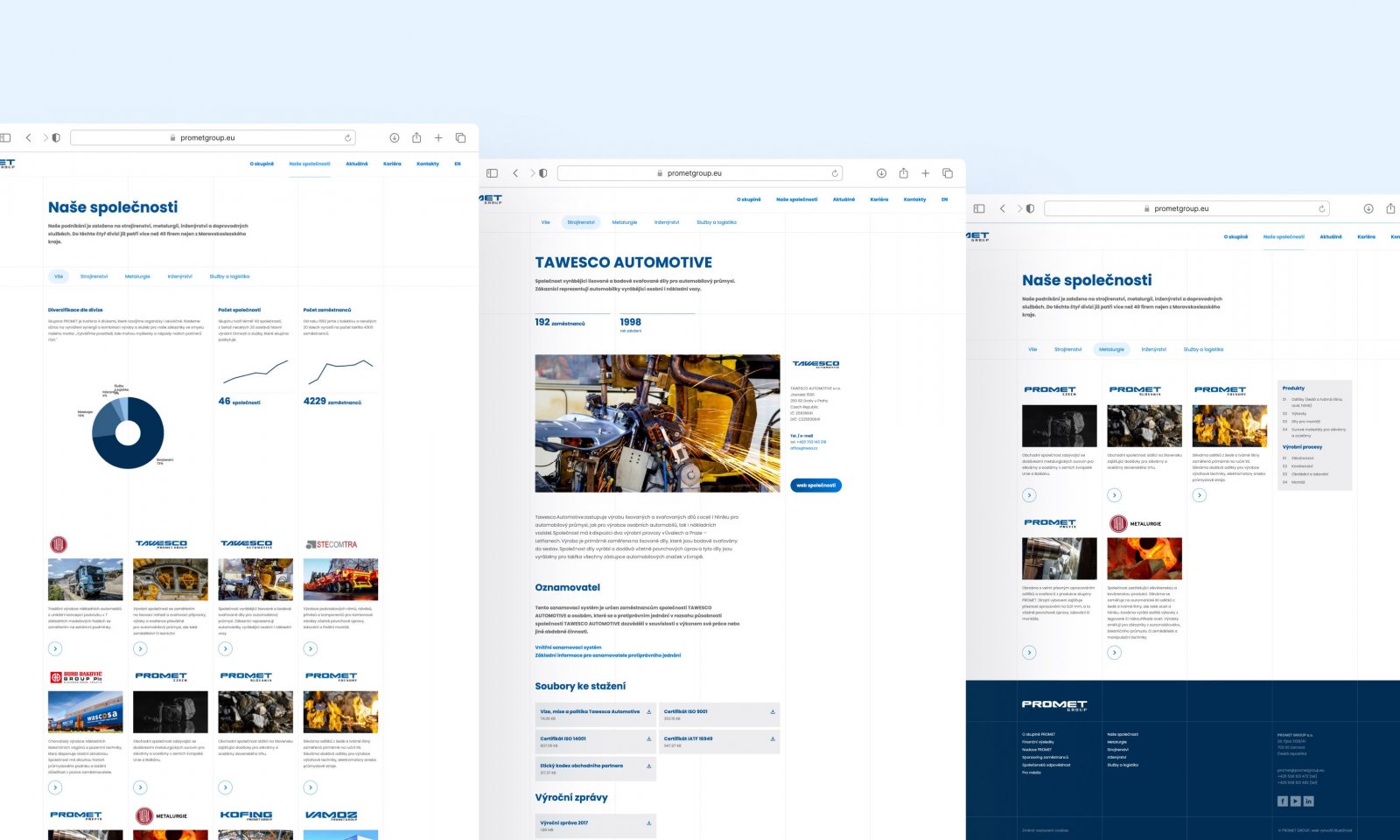This screenshot has width=1400, height=840.
Task: Open Naše společnosti in middle window nav
Action: coord(796,199)
